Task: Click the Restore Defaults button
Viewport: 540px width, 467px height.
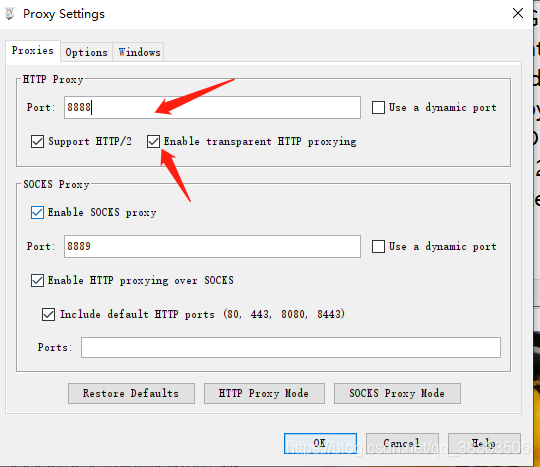Action: pos(131,393)
